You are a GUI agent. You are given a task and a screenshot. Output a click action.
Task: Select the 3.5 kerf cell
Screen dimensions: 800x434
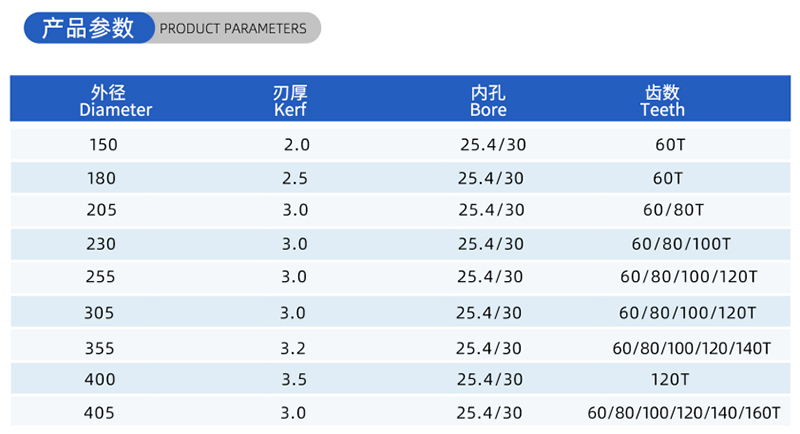pyautogui.click(x=293, y=380)
